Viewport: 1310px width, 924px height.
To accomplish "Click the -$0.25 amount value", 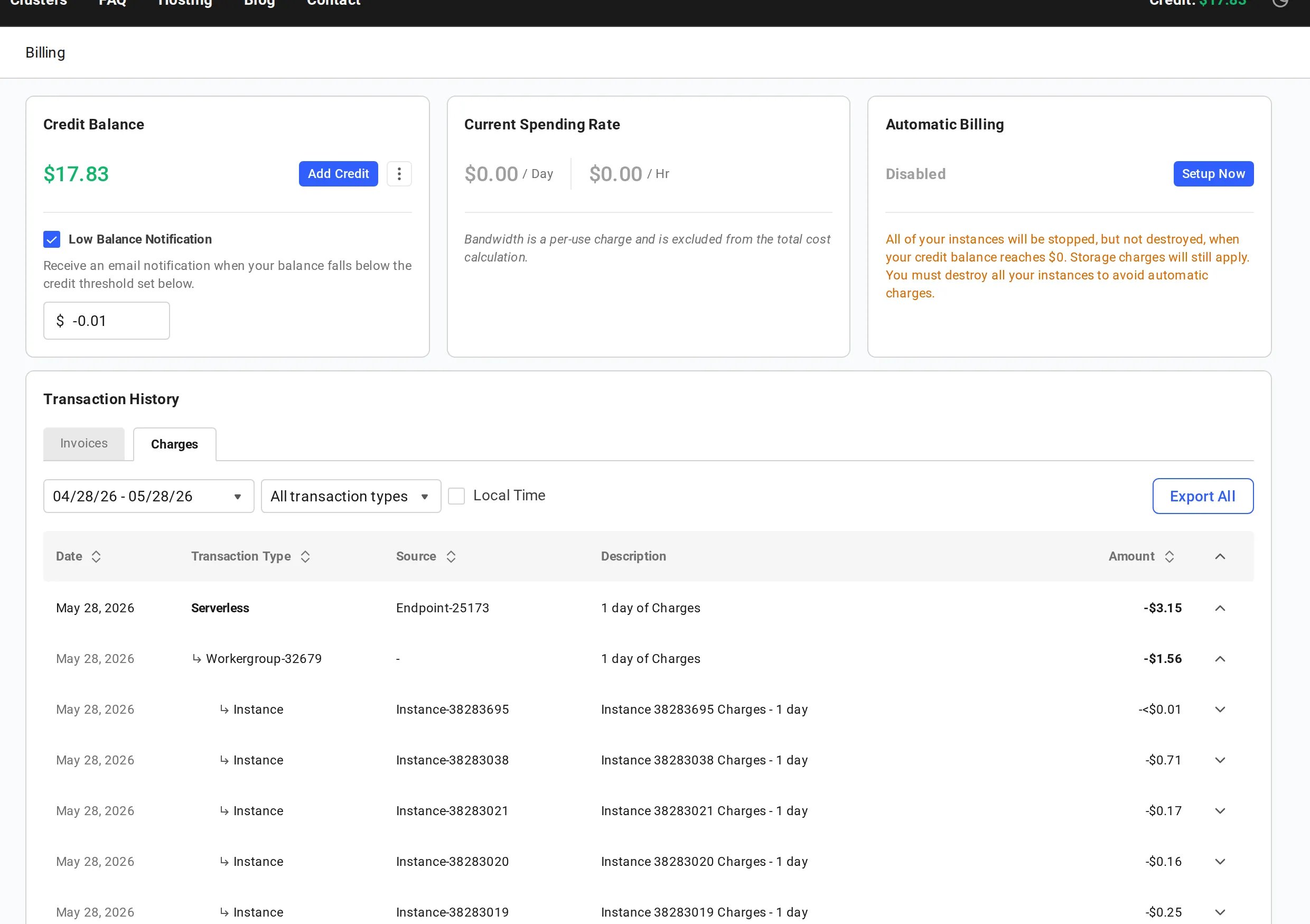I will (1163, 912).
